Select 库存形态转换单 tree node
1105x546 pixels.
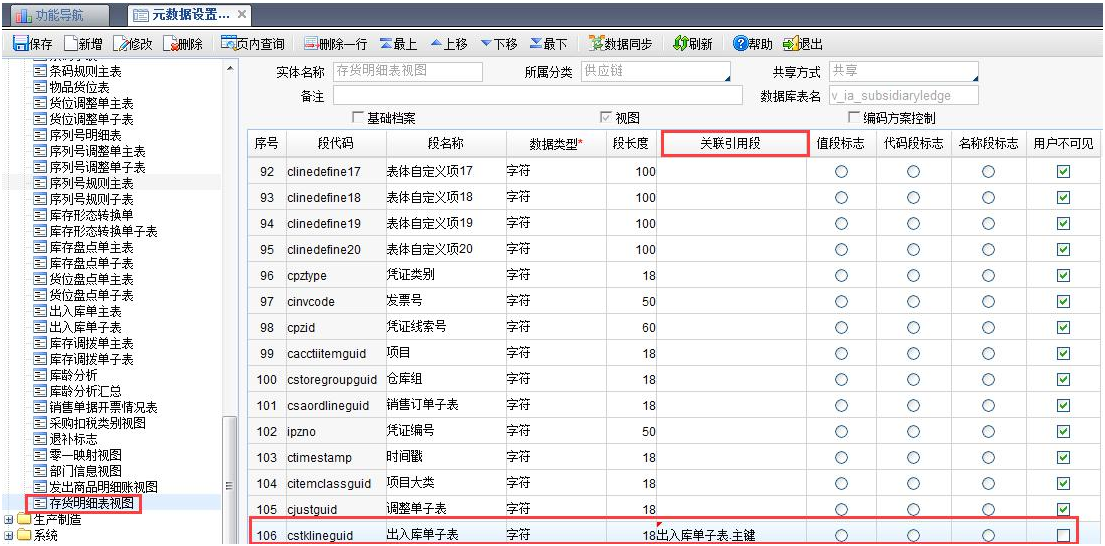tap(91, 214)
